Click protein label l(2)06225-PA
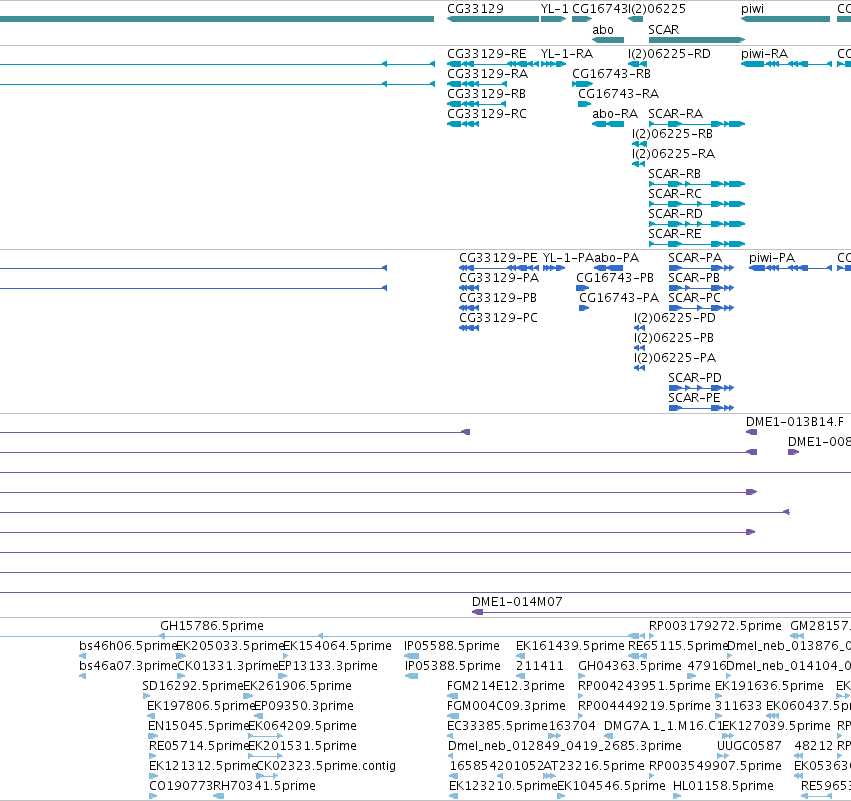Viewport: 851px width, 801px height. click(x=675, y=358)
